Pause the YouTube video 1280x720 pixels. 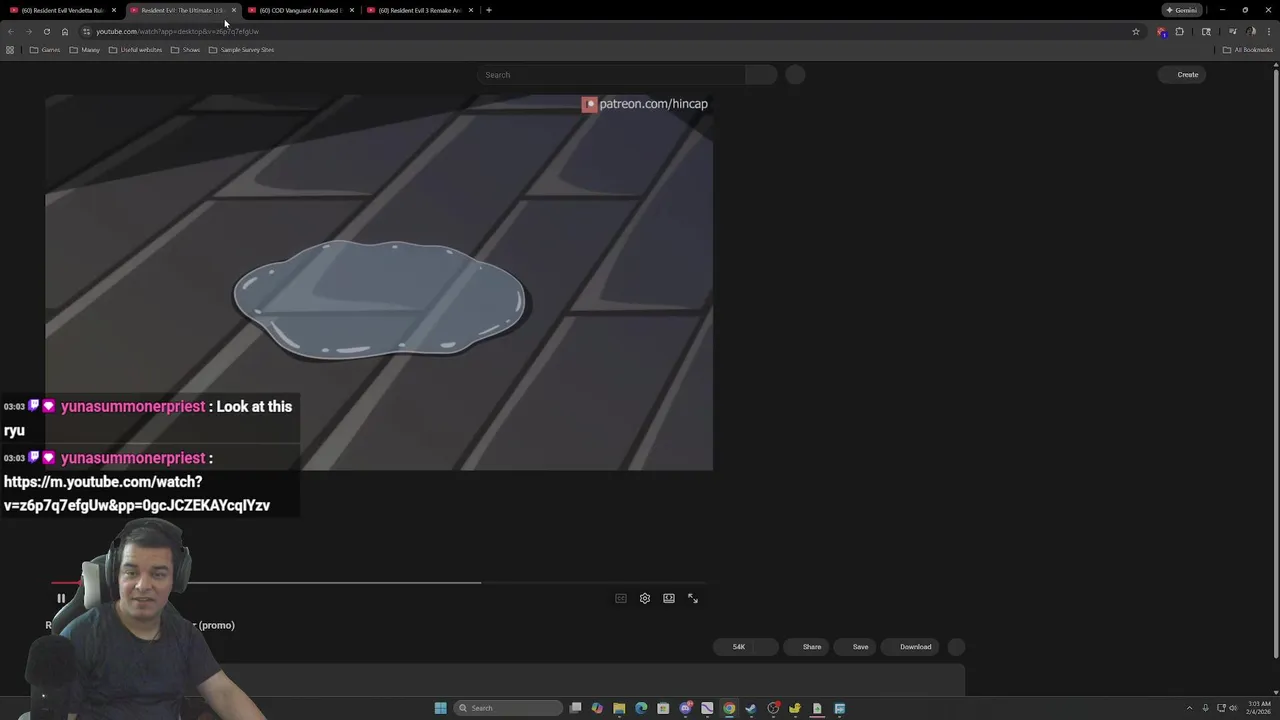tap(60, 598)
